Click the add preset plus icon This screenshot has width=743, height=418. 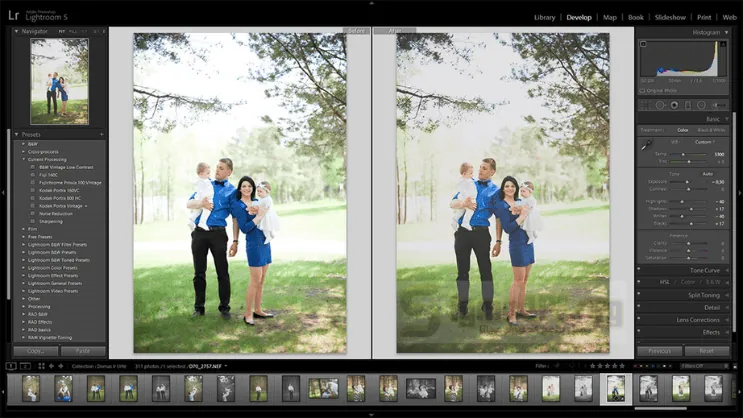point(101,135)
